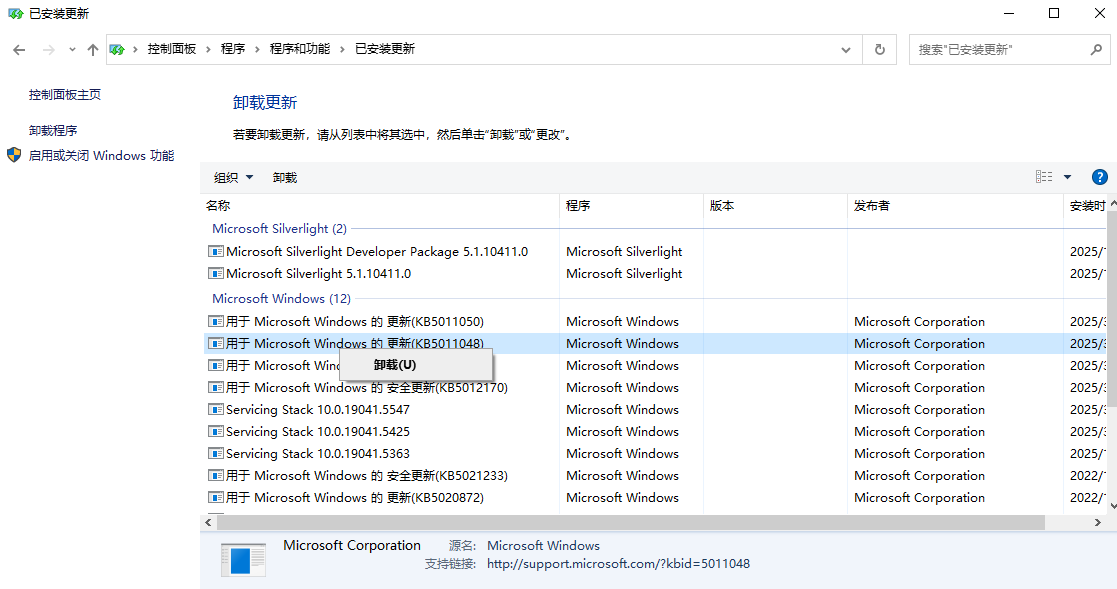Viewport: 1117px width, 589px height.
Task: Click the vertical scrollbar down arrow
Action: pyautogui.click(x=1112, y=506)
